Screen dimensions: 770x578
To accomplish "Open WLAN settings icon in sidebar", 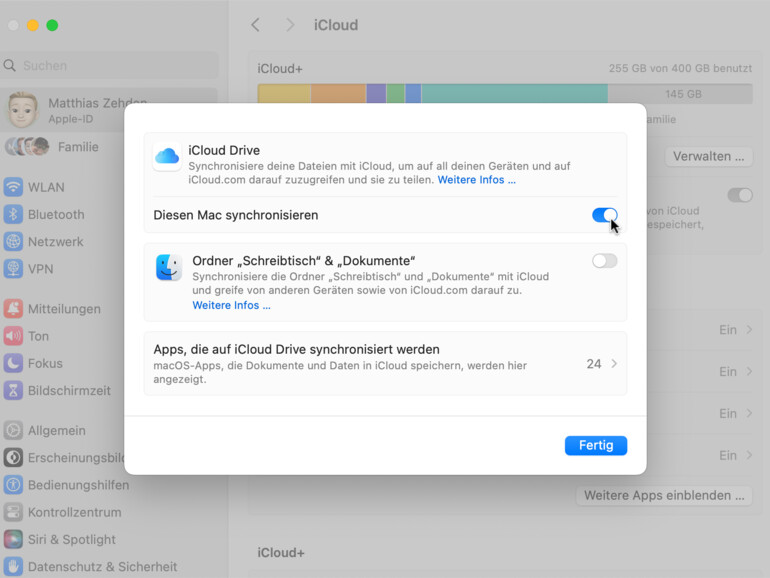I will [x=13, y=187].
